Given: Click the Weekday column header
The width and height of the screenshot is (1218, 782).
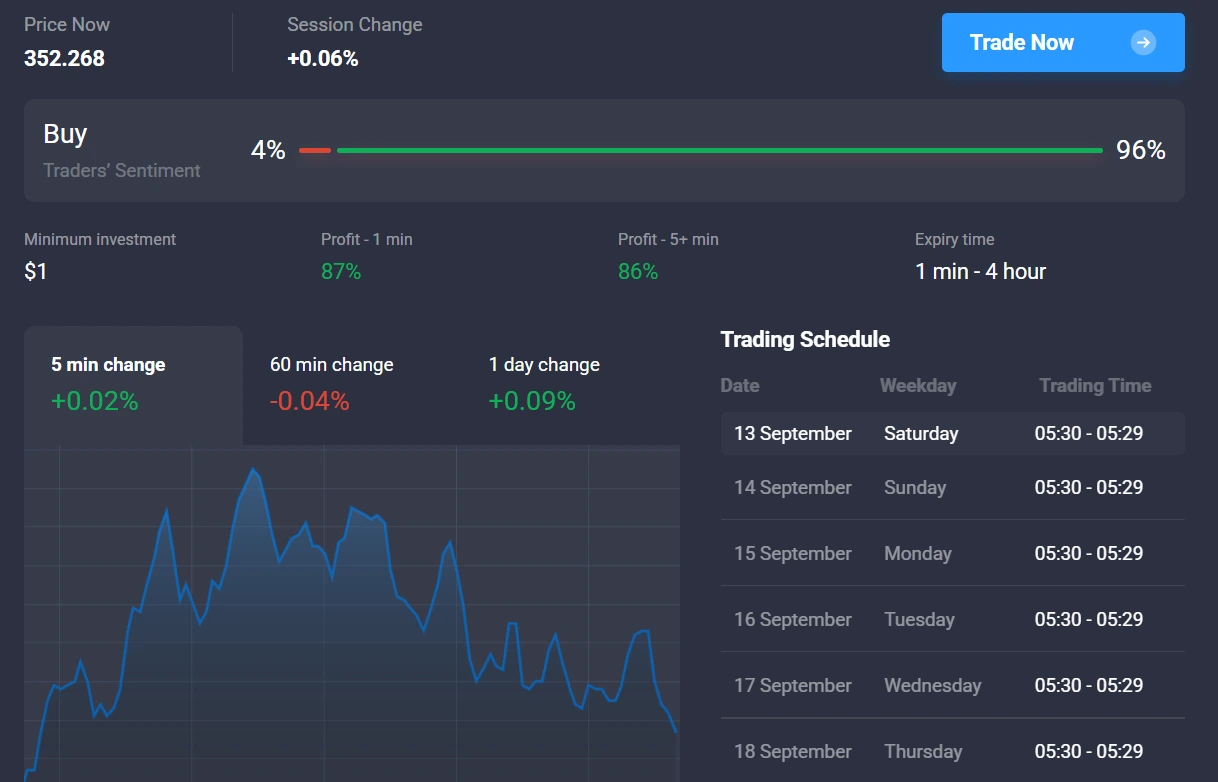Looking at the screenshot, I should [918, 385].
